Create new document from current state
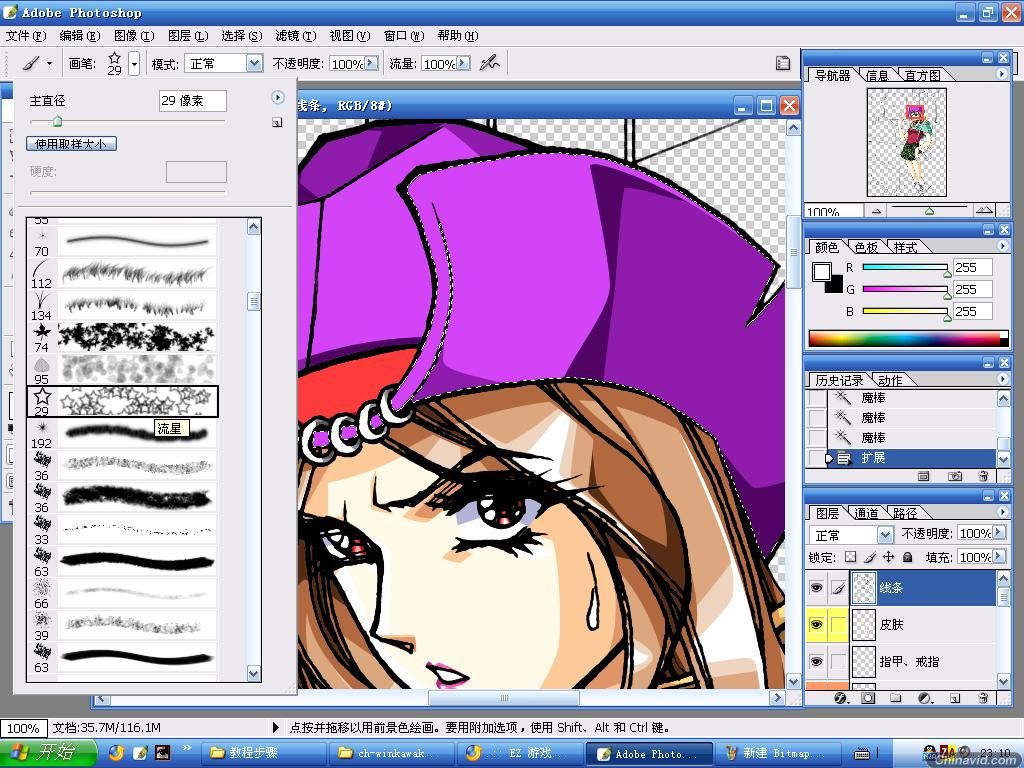Image resolution: width=1024 pixels, height=768 pixels. 923,476
